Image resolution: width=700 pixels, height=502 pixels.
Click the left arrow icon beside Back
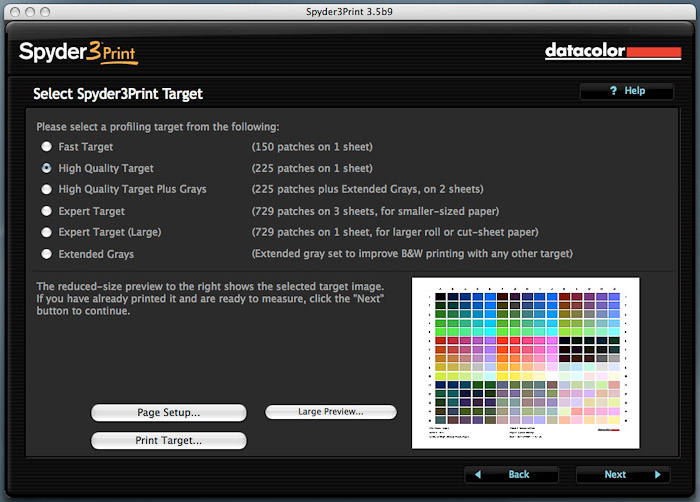[479, 474]
